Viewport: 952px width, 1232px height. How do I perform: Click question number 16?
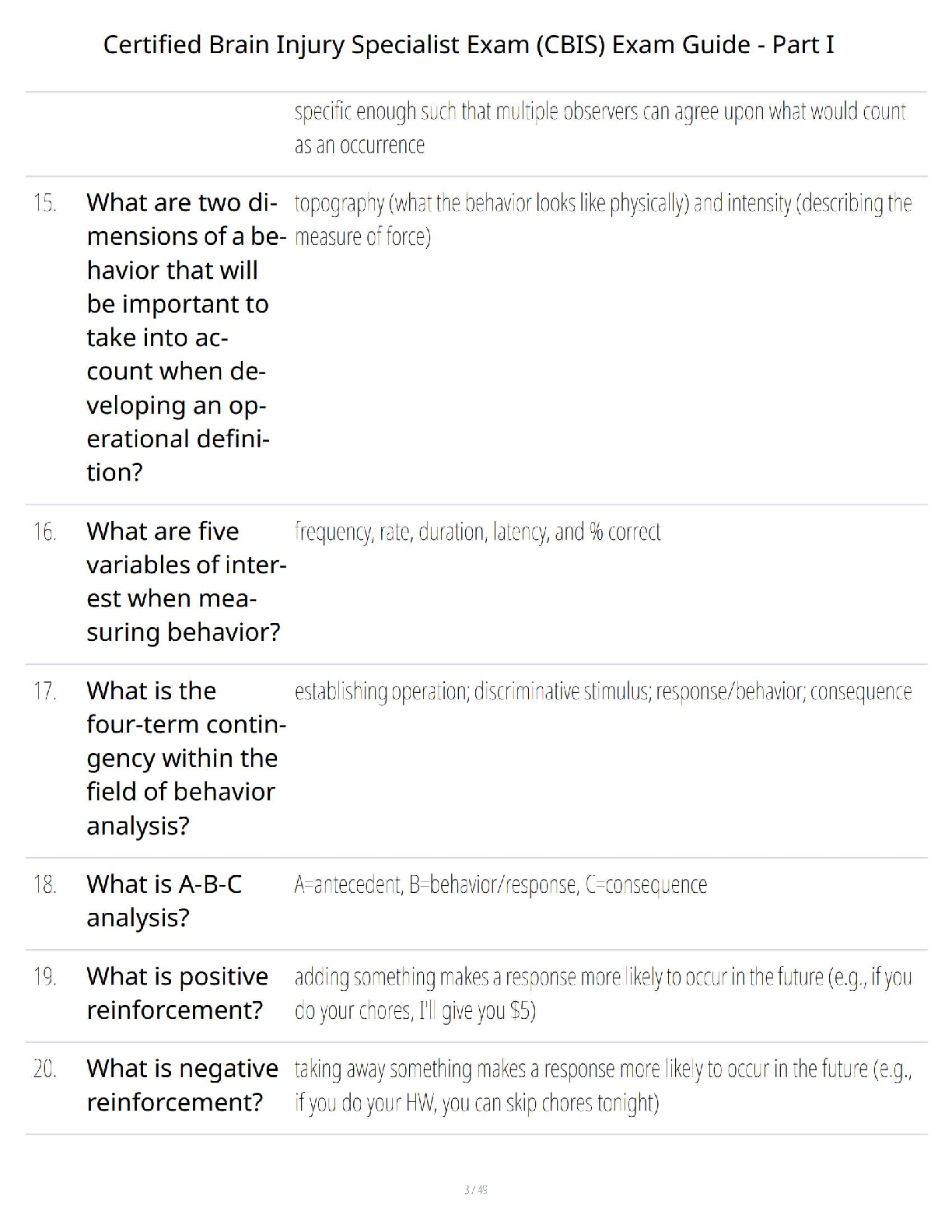(x=45, y=532)
